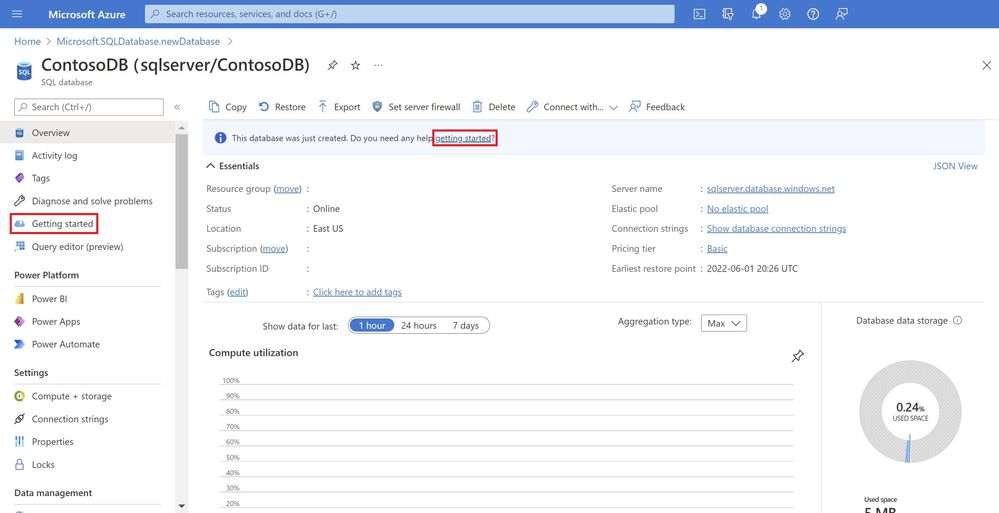Open the notifications bell
Viewport: 999px width, 513px height.
757,14
